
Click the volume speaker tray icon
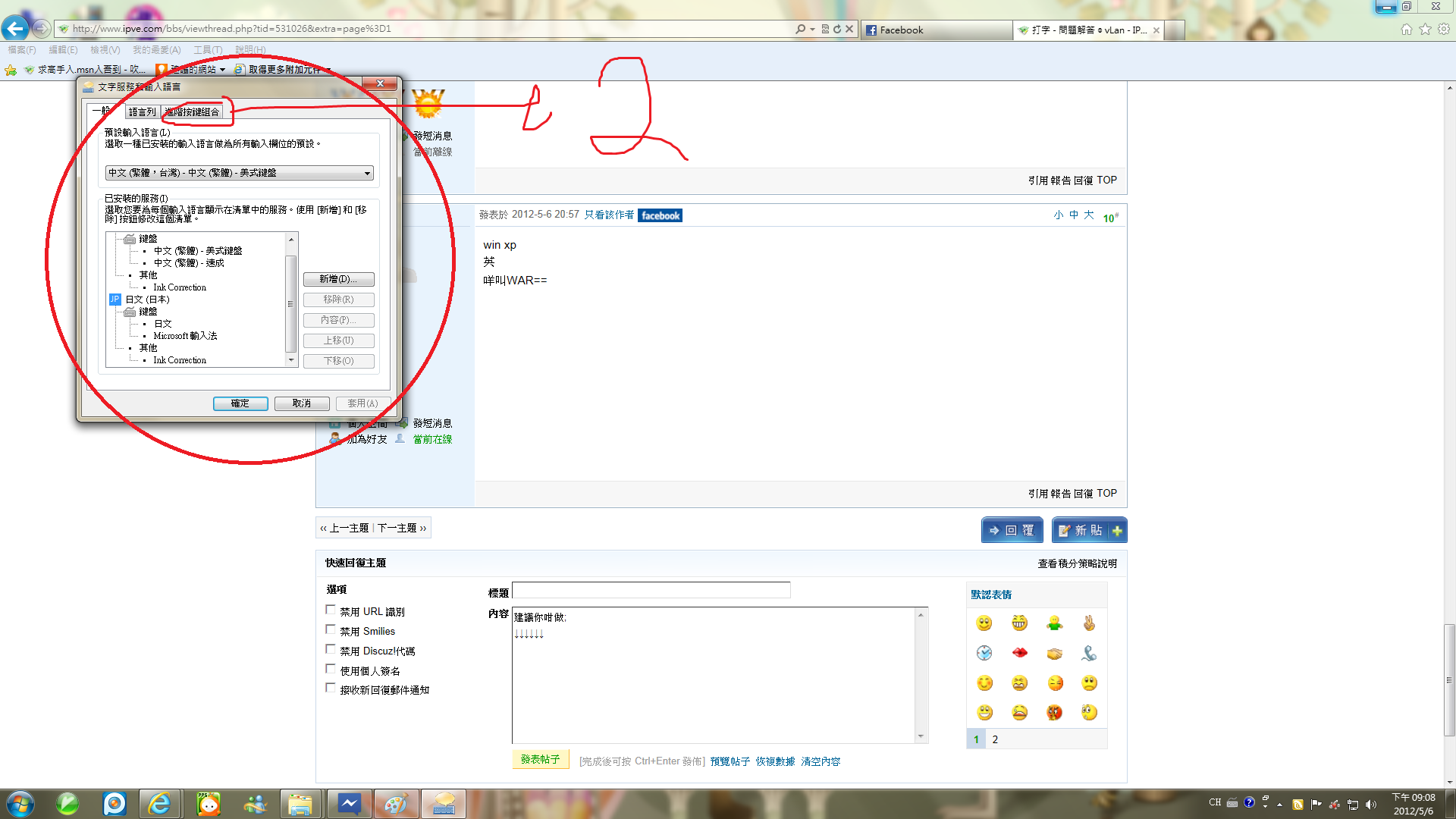1370,805
